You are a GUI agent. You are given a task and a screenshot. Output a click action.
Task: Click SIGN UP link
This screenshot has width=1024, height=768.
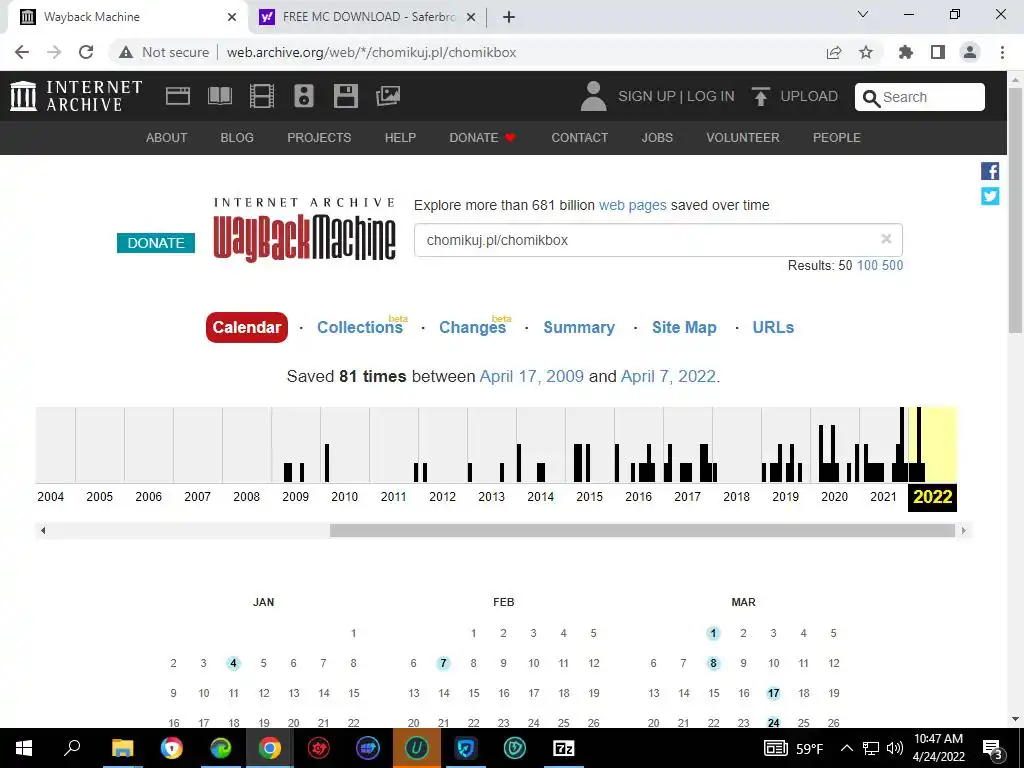point(647,97)
